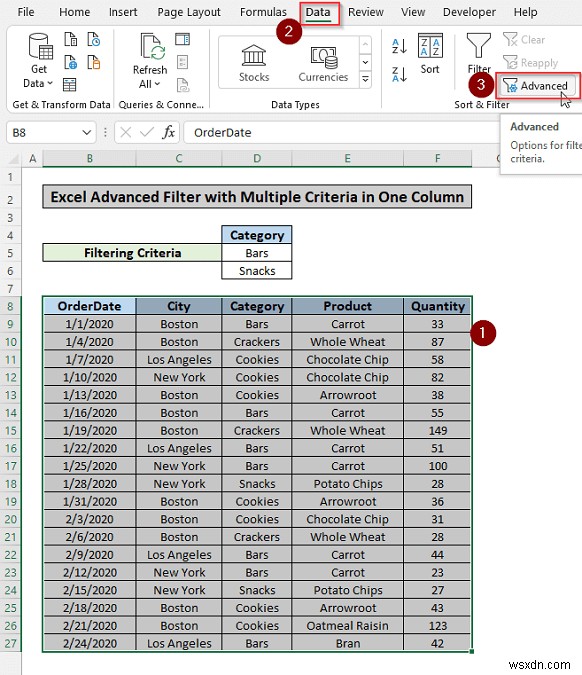Click the From Table/Range icon
Viewport: 582px width, 675px height.
click(70, 85)
